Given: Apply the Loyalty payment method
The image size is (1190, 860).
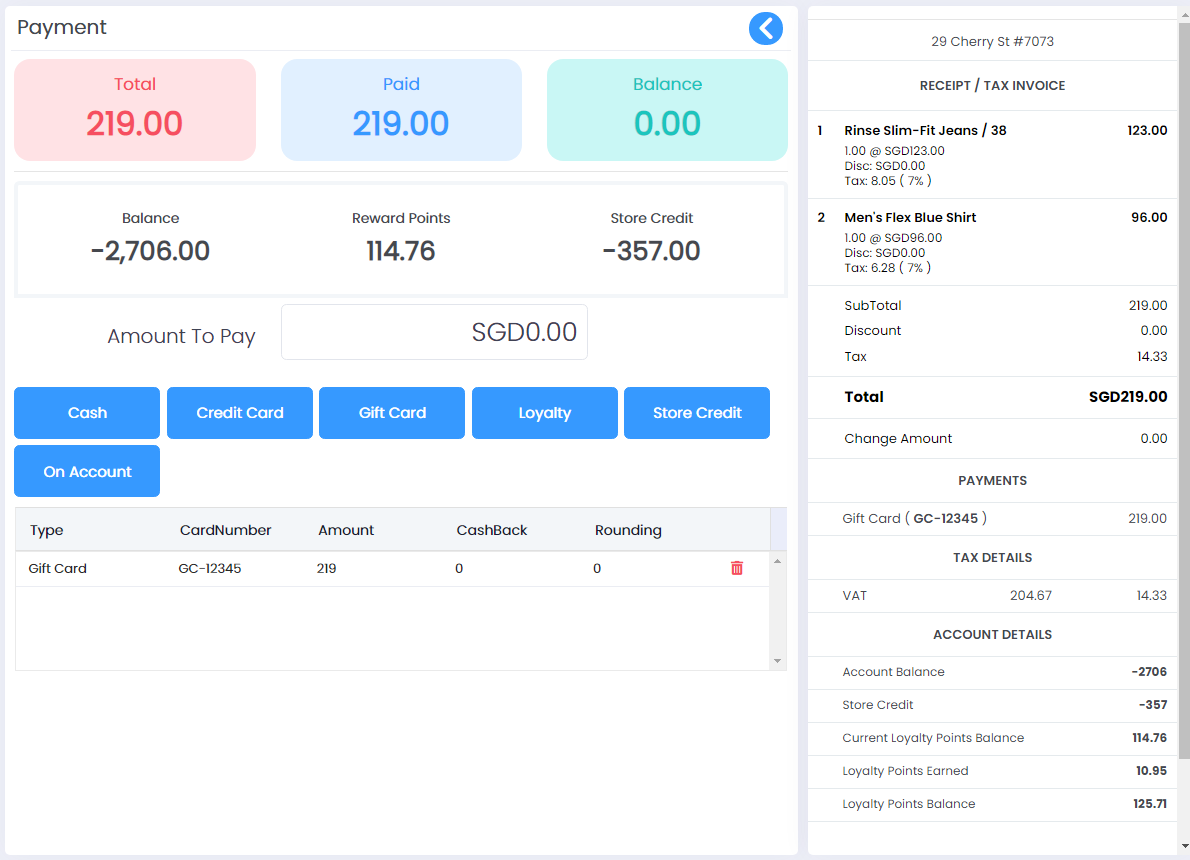Looking at the screenshot, I should (x=544, y=412).
